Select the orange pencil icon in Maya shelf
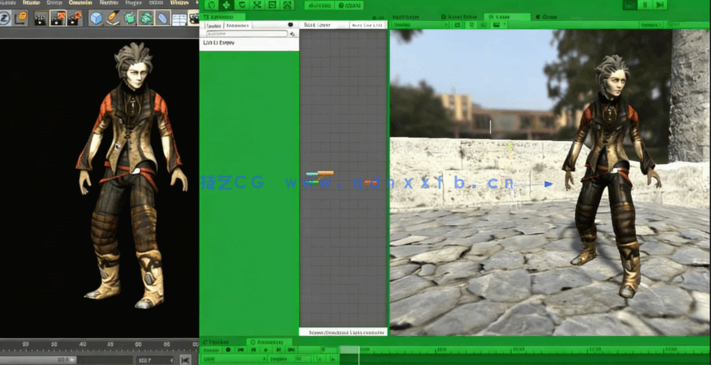711x365 pixels. coord(112,18)
